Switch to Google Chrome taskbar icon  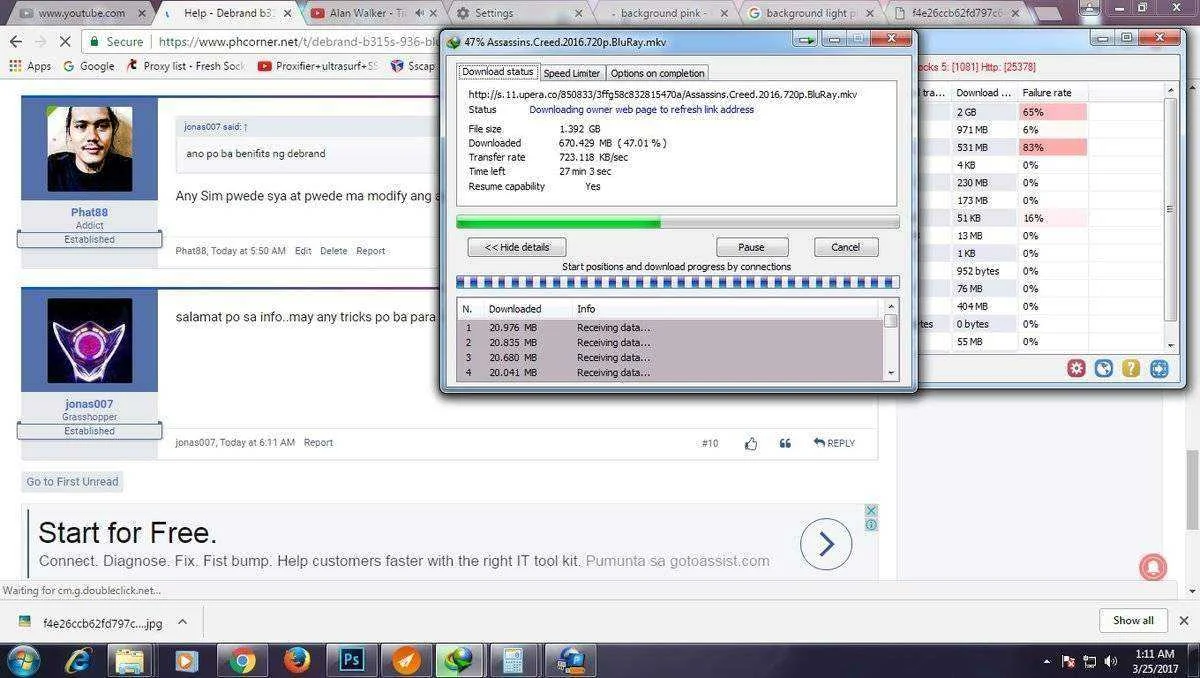pyautogui.click(x=241, y=661)
